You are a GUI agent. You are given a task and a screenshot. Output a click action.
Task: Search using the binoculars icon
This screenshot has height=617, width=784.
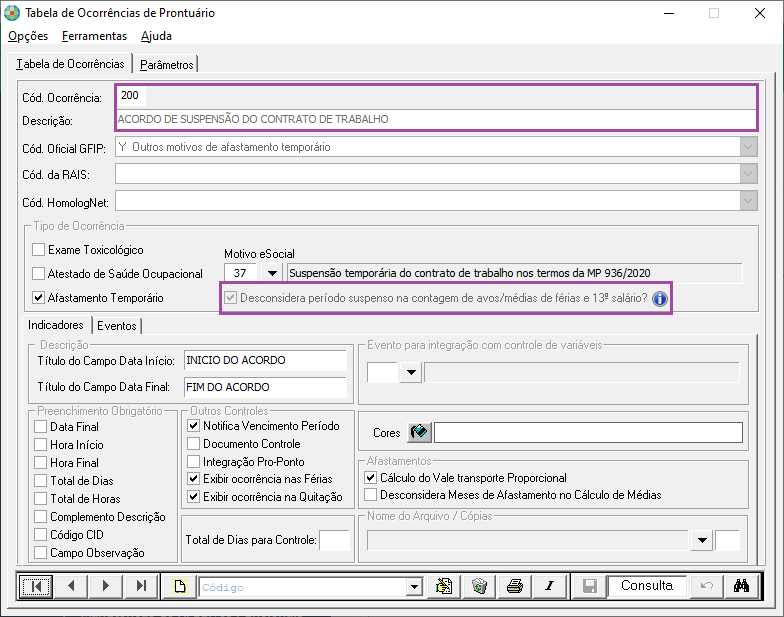[x=742, y=586]
